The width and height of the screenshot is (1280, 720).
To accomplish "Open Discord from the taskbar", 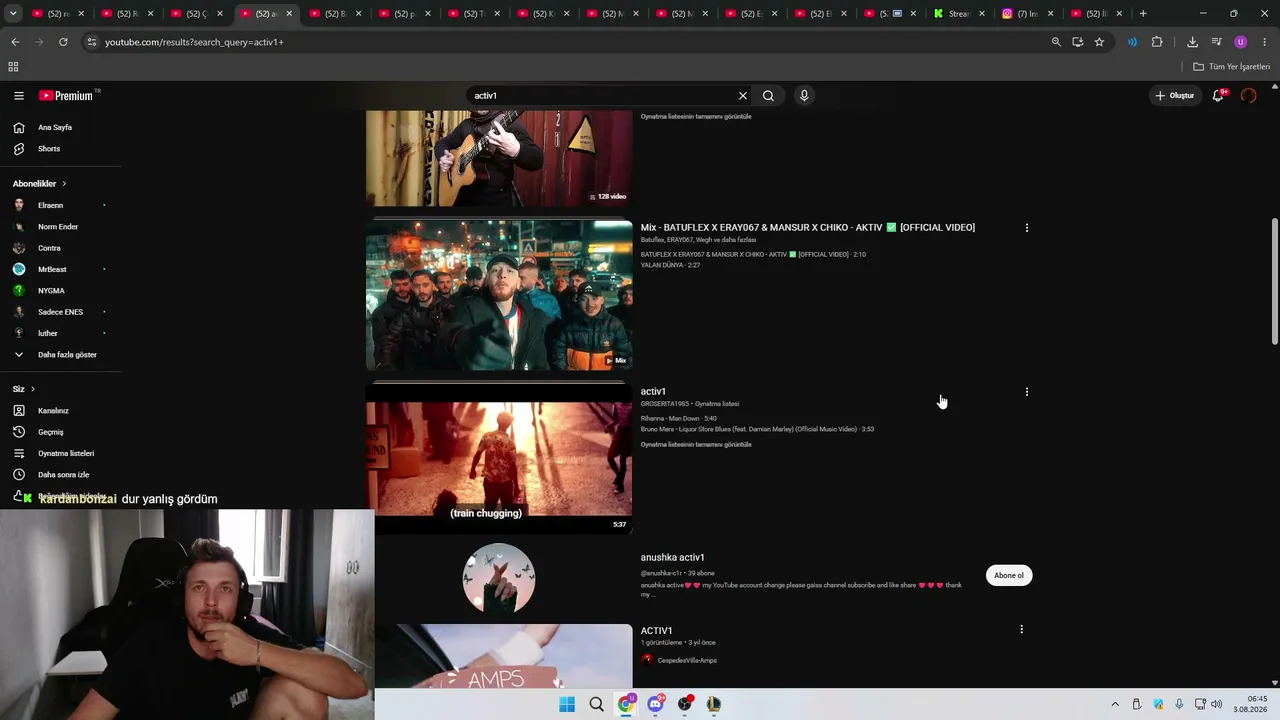I will (x=655, y=704).
